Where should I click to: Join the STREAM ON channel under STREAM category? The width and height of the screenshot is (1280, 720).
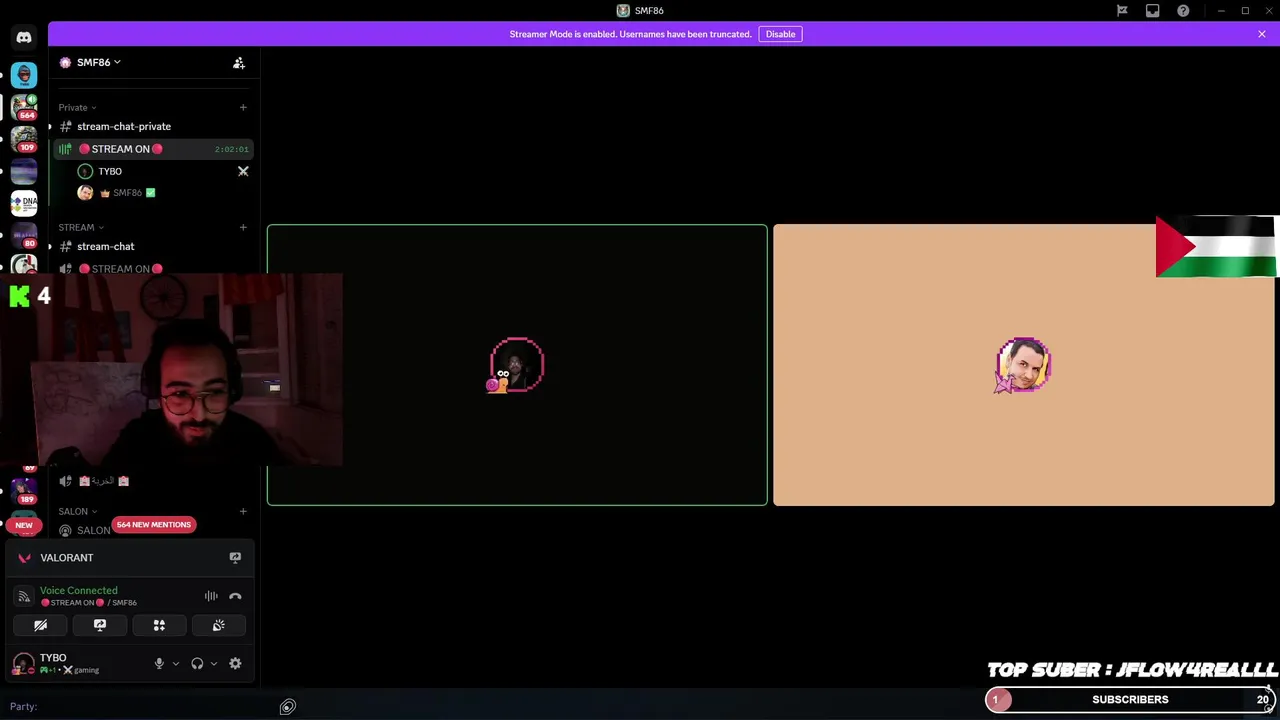pos(153,268)
